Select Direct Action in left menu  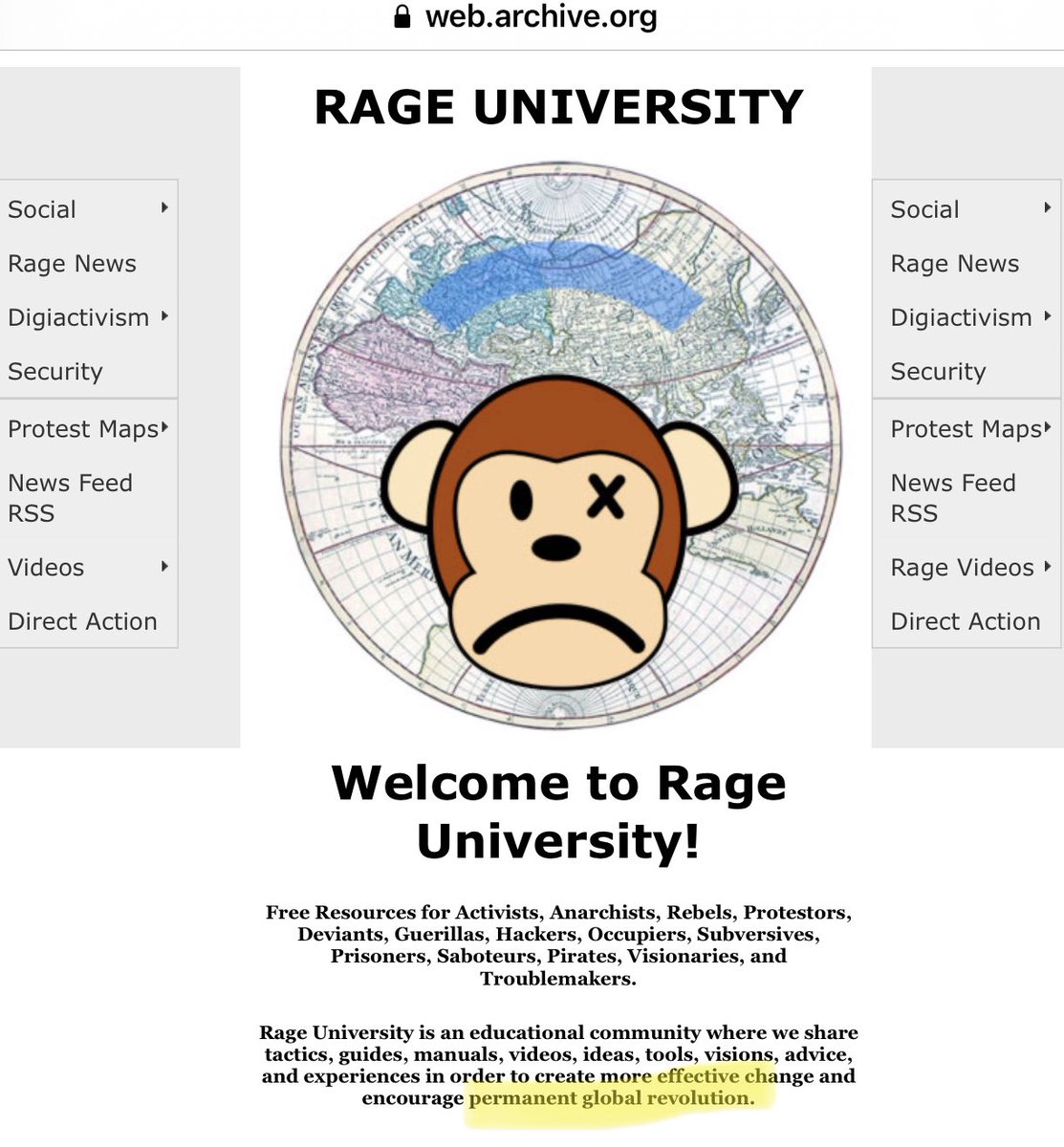[82, 621]
